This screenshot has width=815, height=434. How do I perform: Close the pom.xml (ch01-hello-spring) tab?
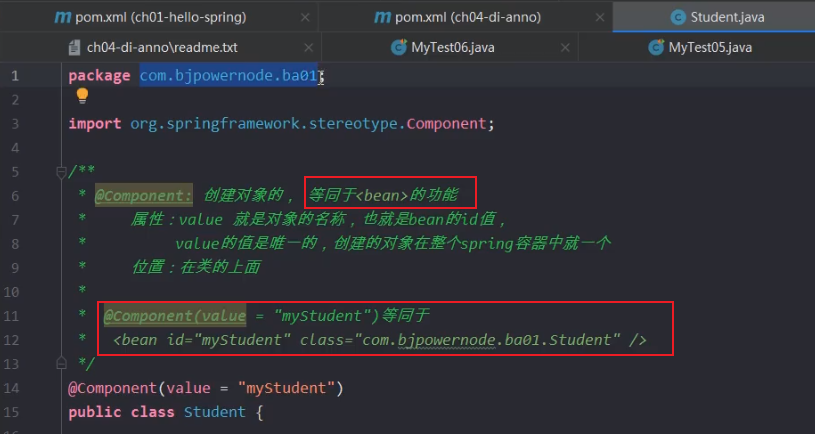305,18
